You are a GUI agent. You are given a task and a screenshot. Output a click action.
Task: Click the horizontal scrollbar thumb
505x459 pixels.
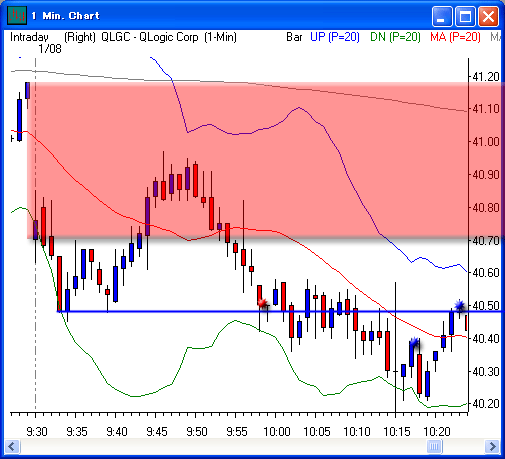[x=434, y=446]
